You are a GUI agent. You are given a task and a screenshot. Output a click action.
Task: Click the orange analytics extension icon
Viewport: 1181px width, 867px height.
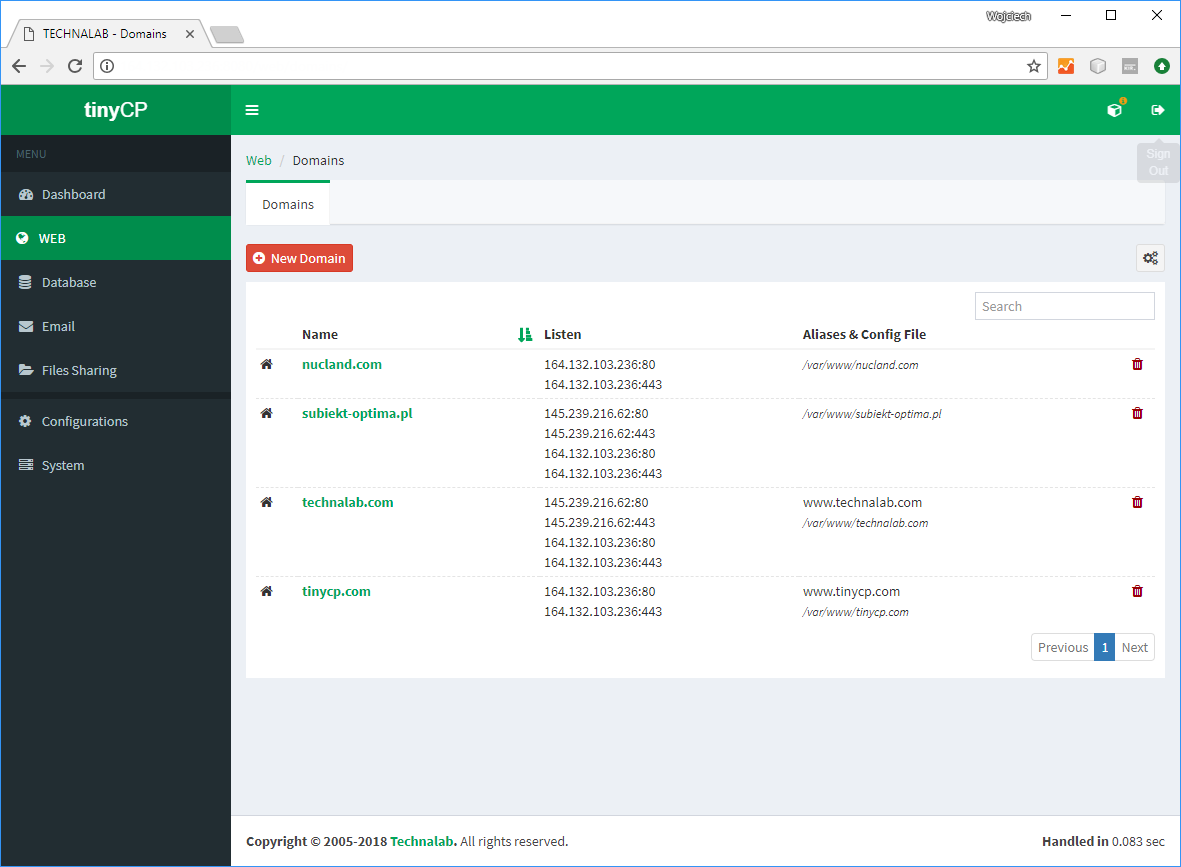(x=1066, y=66)
